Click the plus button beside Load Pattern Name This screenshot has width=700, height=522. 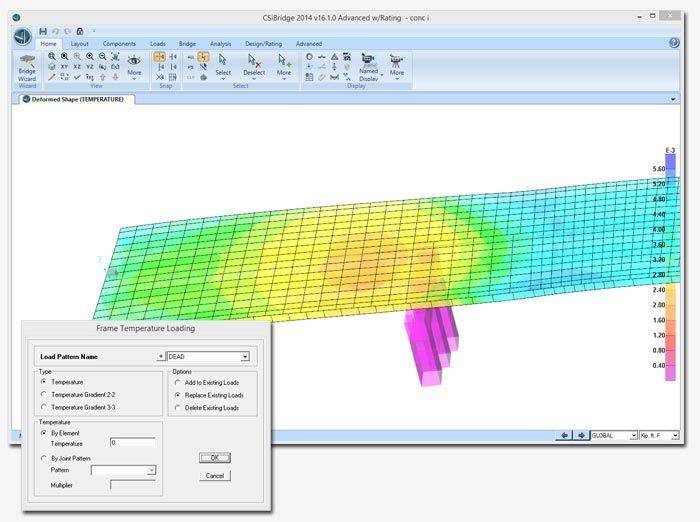click(161, 356)
